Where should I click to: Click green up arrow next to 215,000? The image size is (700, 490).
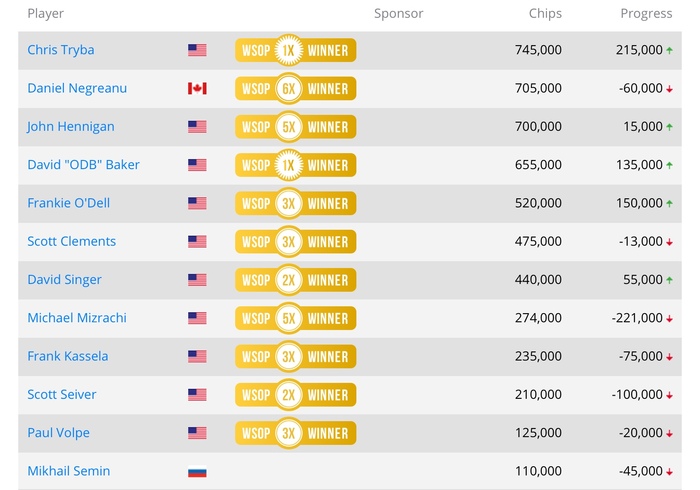point(669,50)
